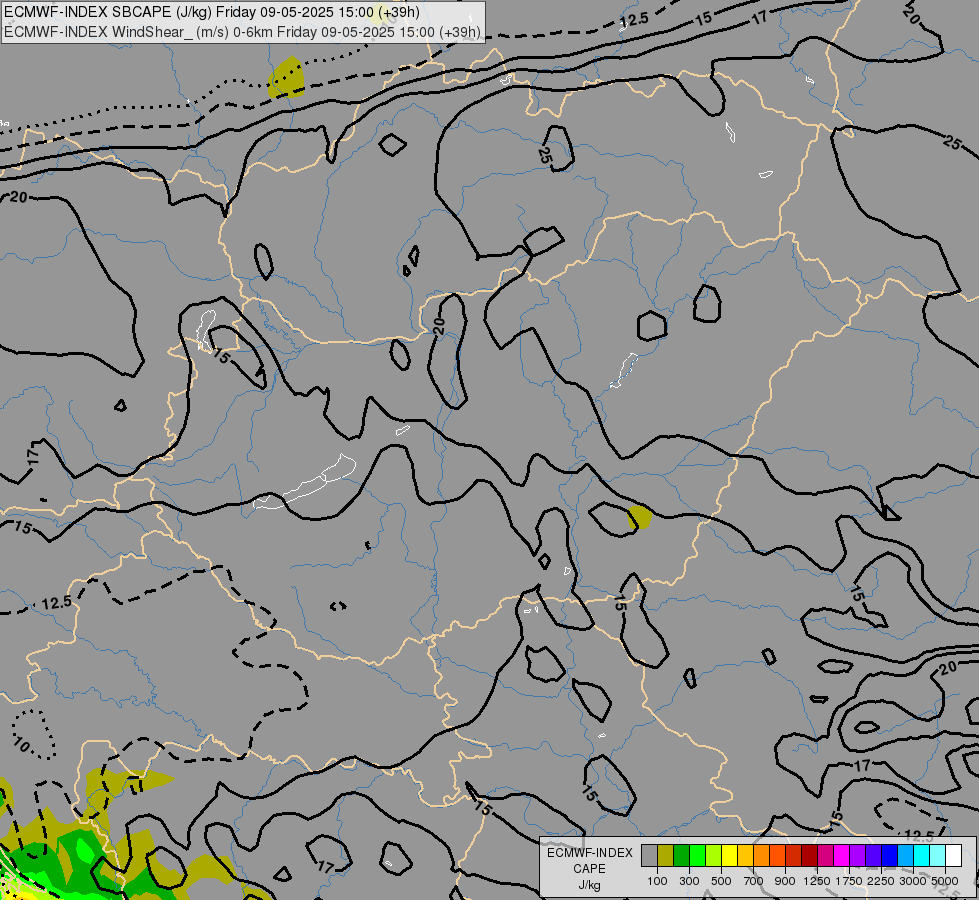979x900 pixels.
Task: Click the amber legend swatch beside yellow
Action: [745, 856]
